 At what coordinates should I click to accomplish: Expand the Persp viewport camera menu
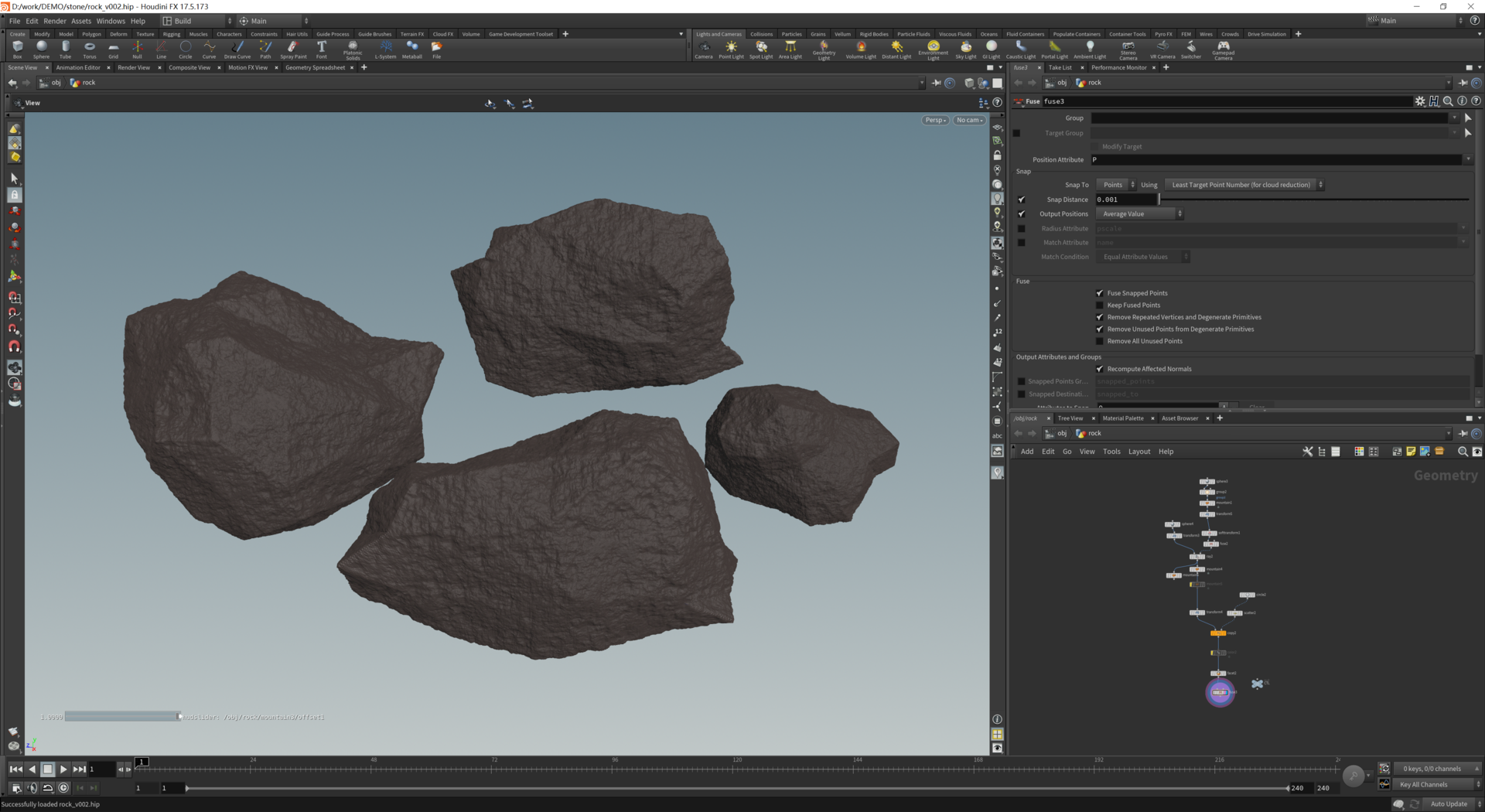coord(935,120)
